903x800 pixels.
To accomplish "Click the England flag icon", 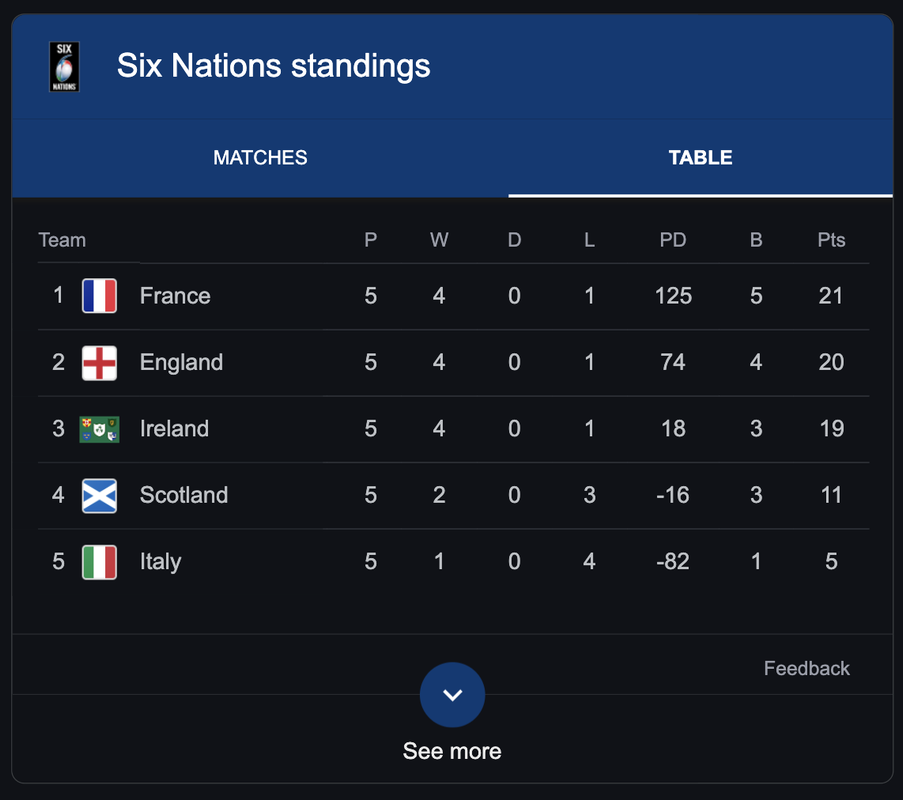I will pyautogui.click(x=99, y=362).
